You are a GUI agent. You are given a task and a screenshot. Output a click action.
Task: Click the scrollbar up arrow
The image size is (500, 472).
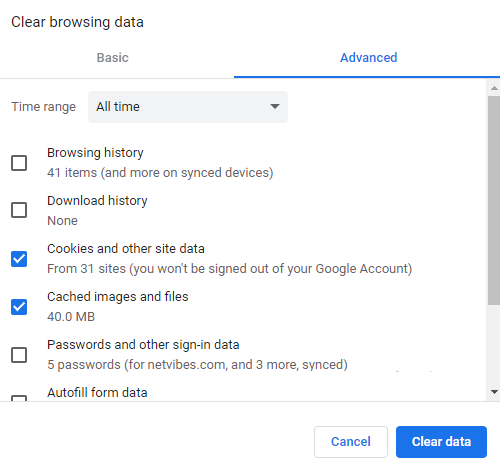click(494, 88)
